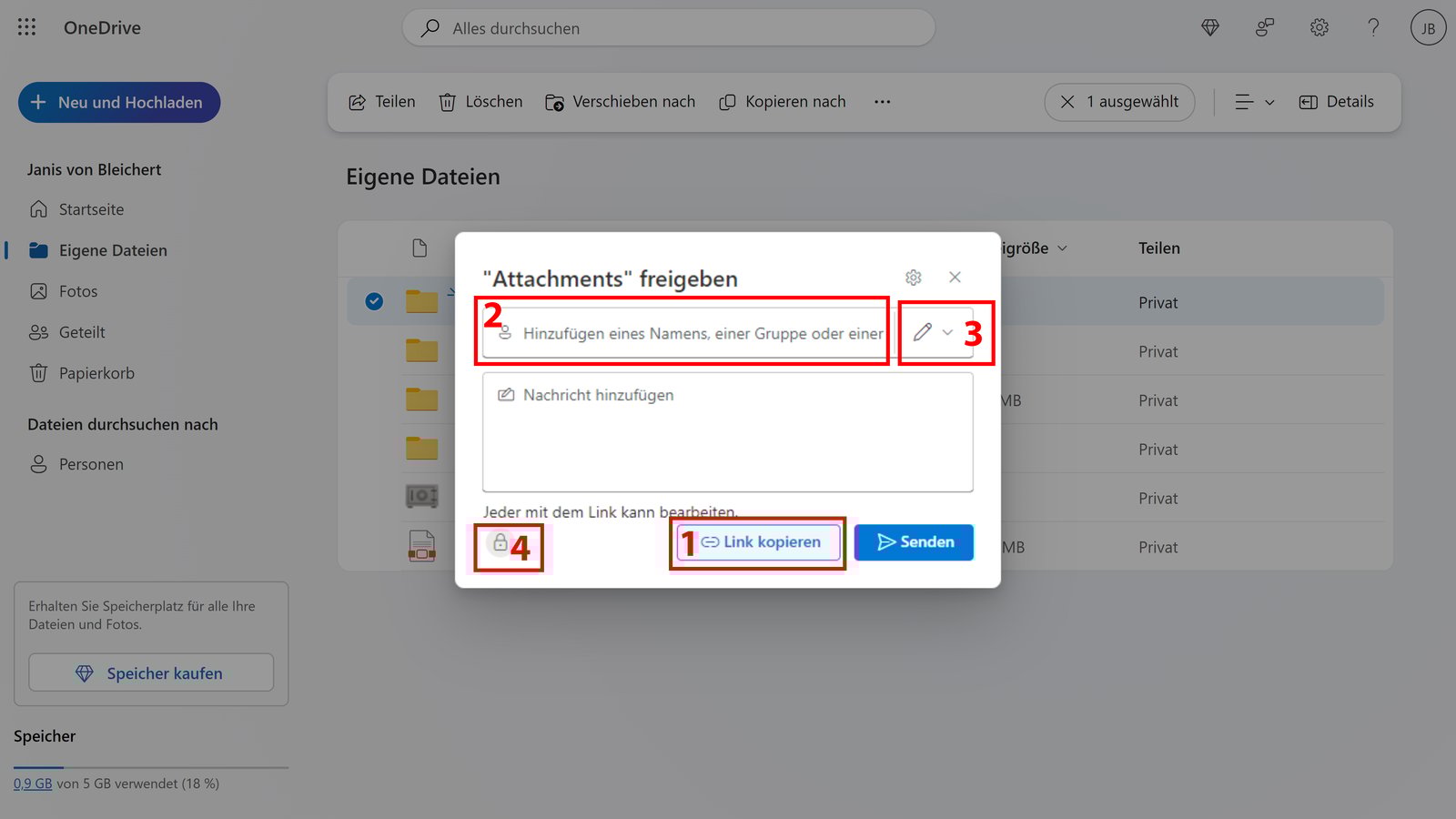Toggle the Details pane open
This screenshot has width=1456, height=819.
1336,102
